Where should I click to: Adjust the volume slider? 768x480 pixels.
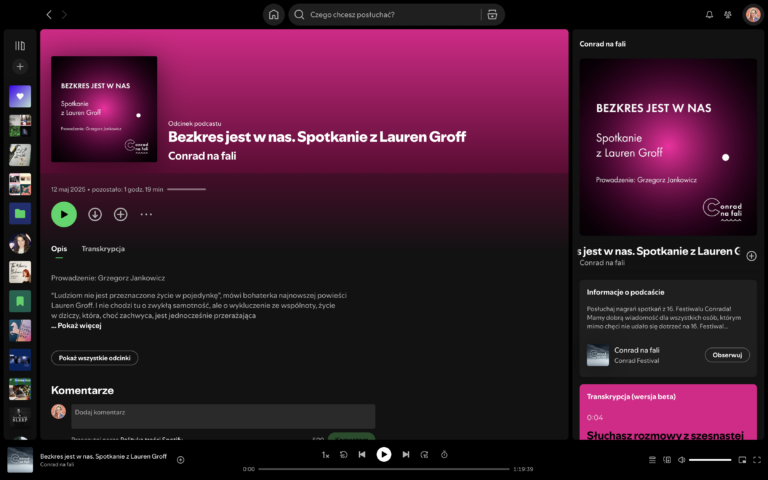click(x=710, y=460)
